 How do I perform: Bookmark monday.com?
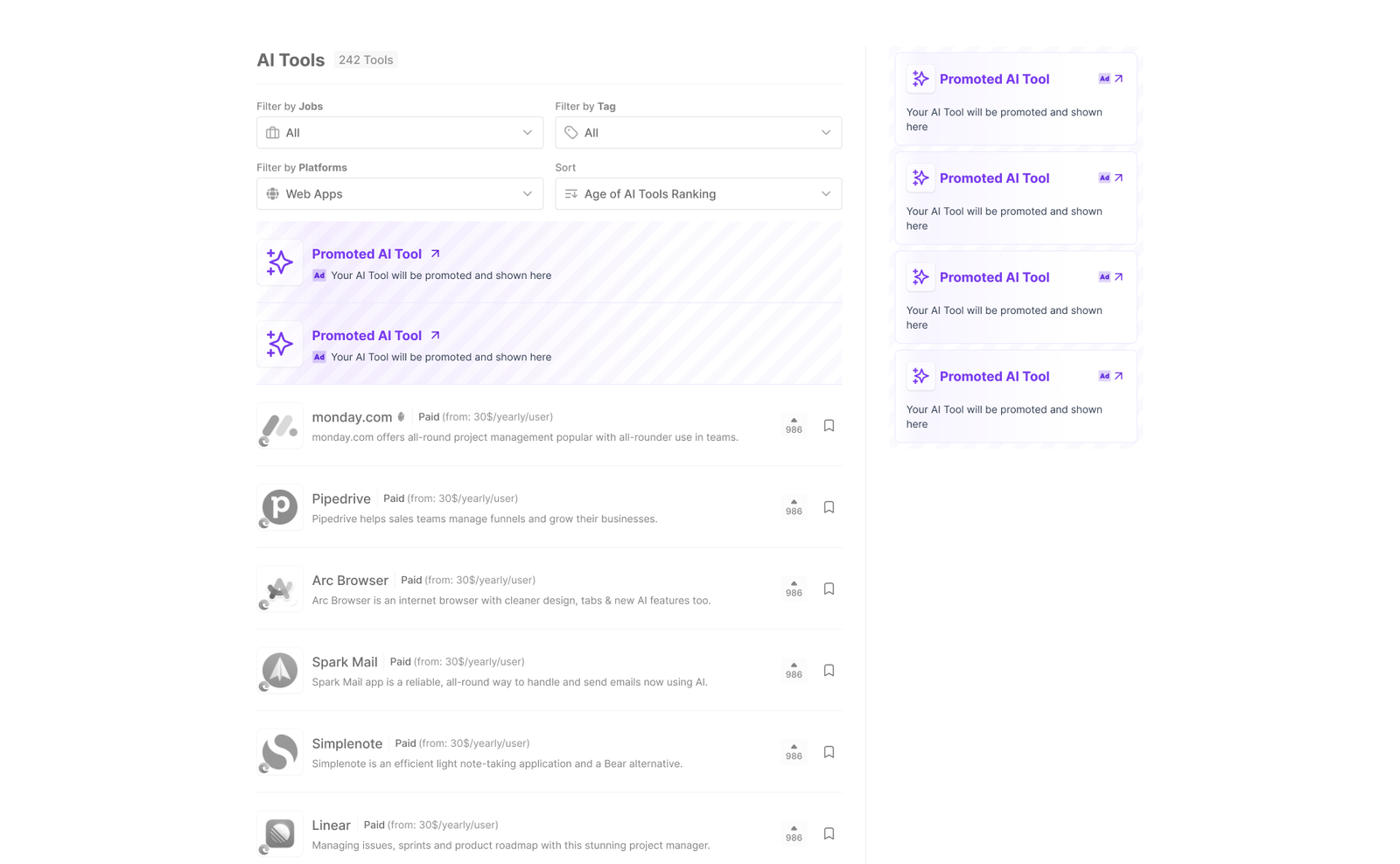(829, 426)
